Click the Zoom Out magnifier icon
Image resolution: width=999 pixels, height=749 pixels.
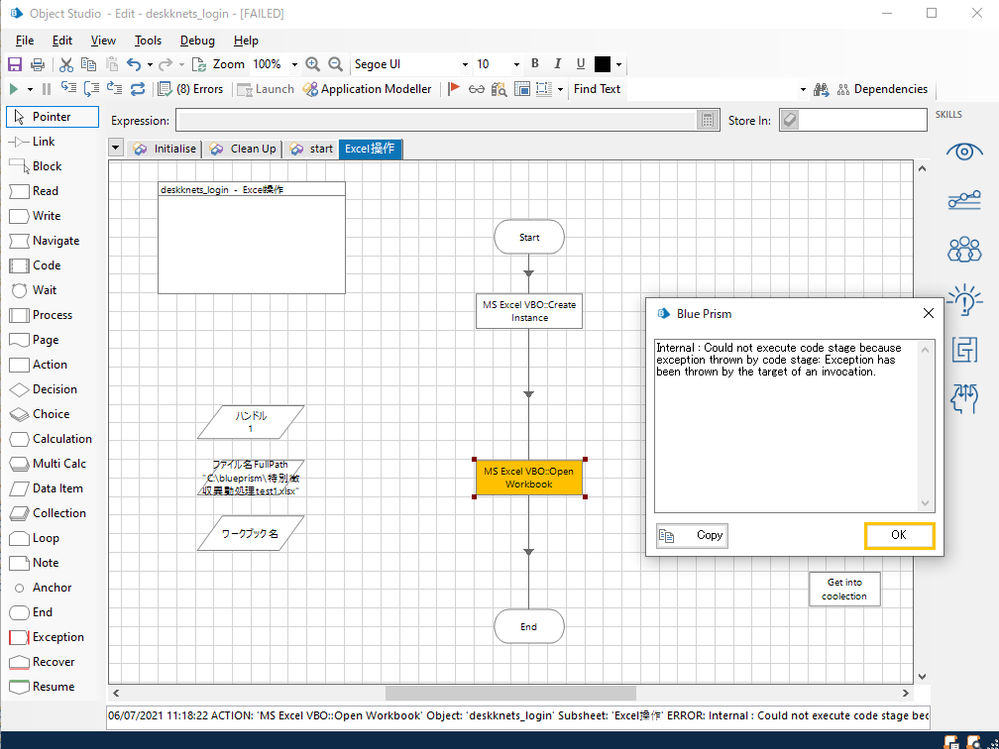click(335, 64)
